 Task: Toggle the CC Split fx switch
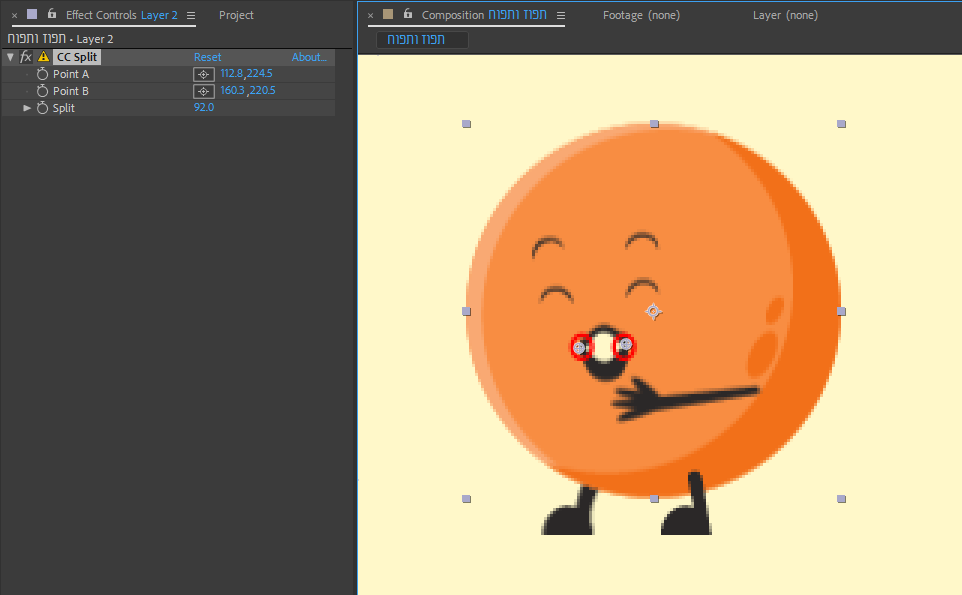coord(25,57)
